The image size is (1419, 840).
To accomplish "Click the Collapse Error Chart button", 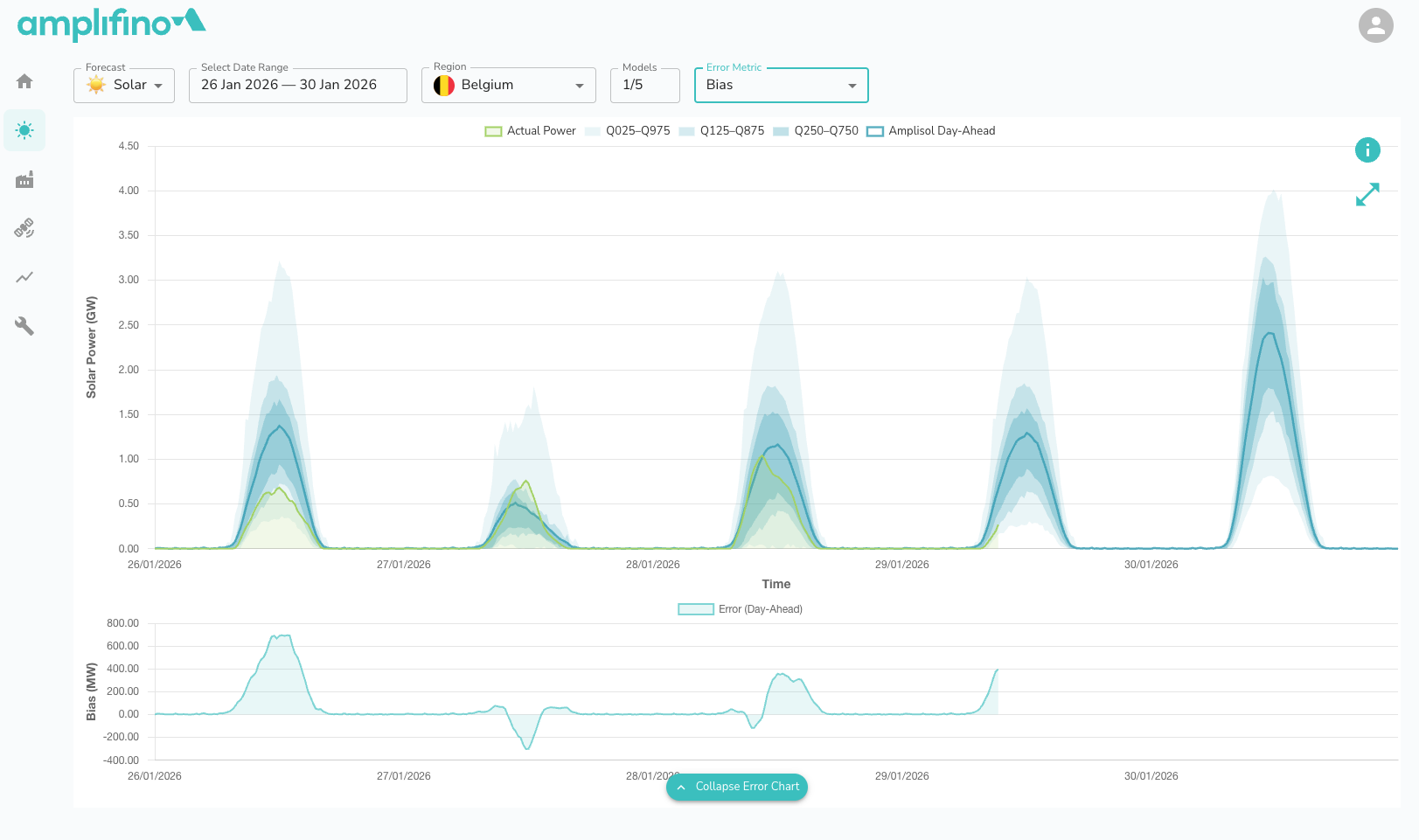I will click(x=737, y=787).
